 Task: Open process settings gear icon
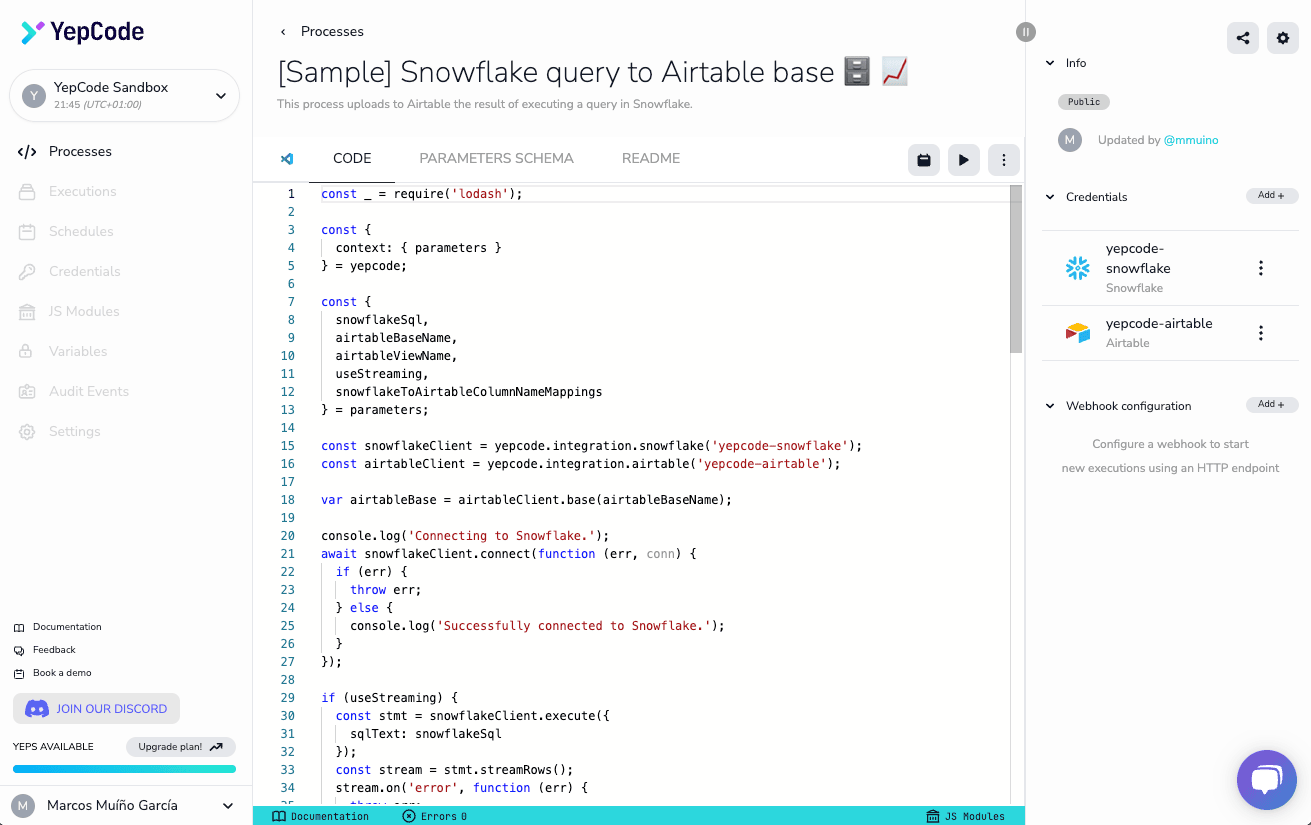pos(1283,38)
